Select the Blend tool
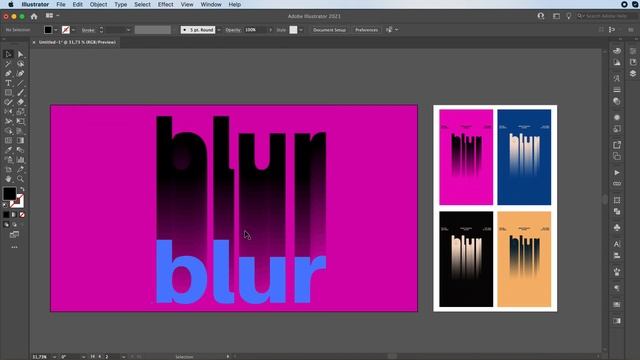The height and width of the screenshot is (360, 640). coord(20,150)
